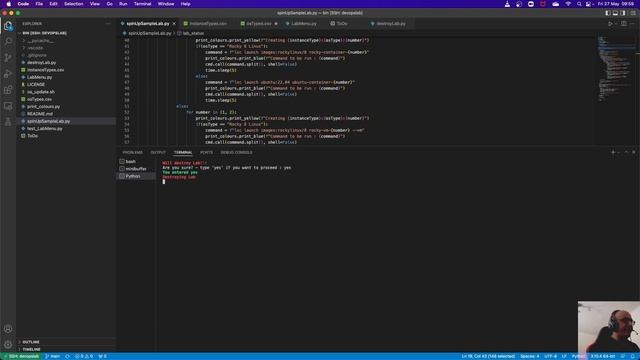This screenshot has width=640, height=360.
Task: Switch to the destroyLab.py editor tab
Action: click(391, 24)
